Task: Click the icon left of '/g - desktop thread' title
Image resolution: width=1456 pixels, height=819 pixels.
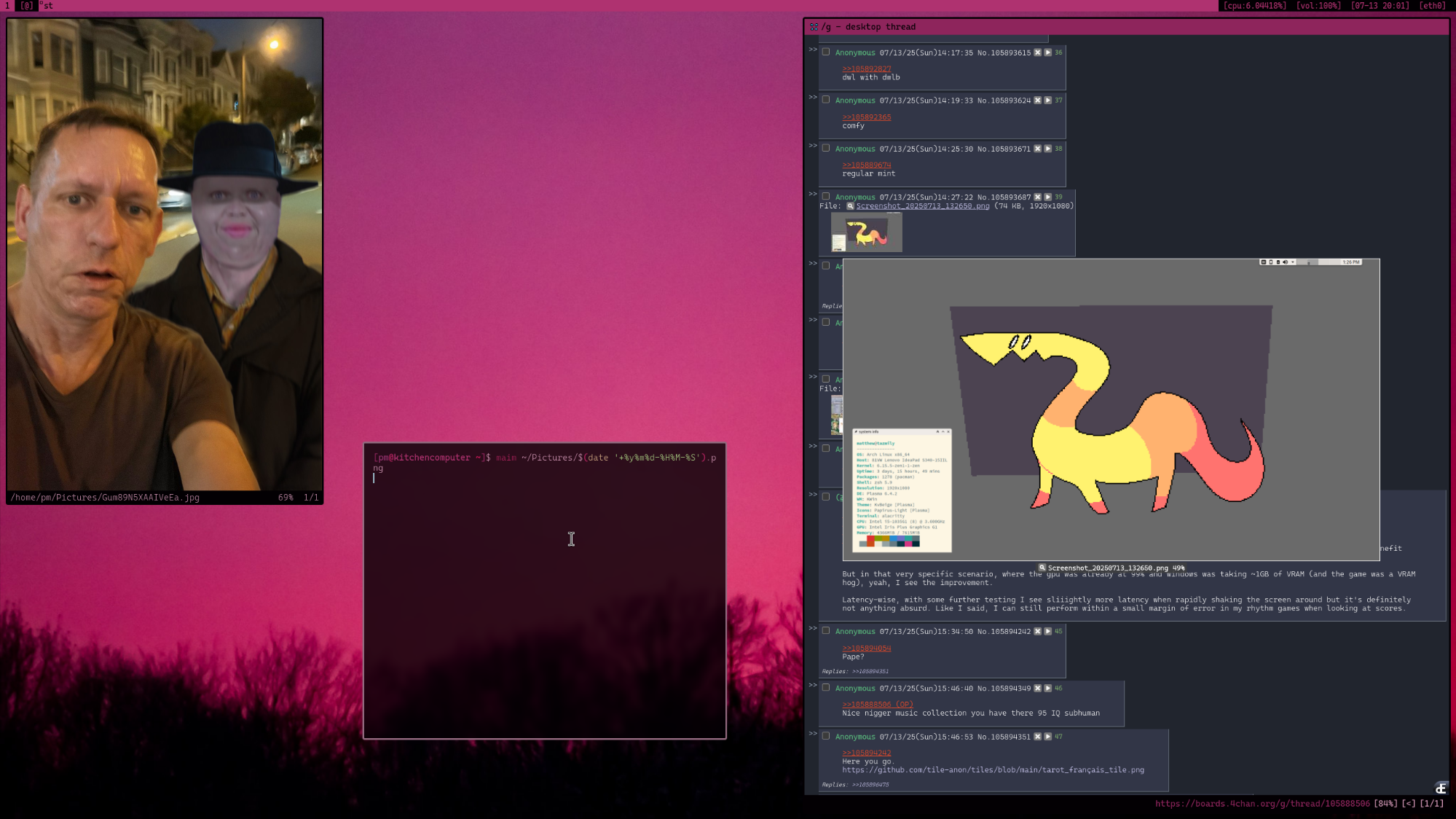Action: click(814, 27)
